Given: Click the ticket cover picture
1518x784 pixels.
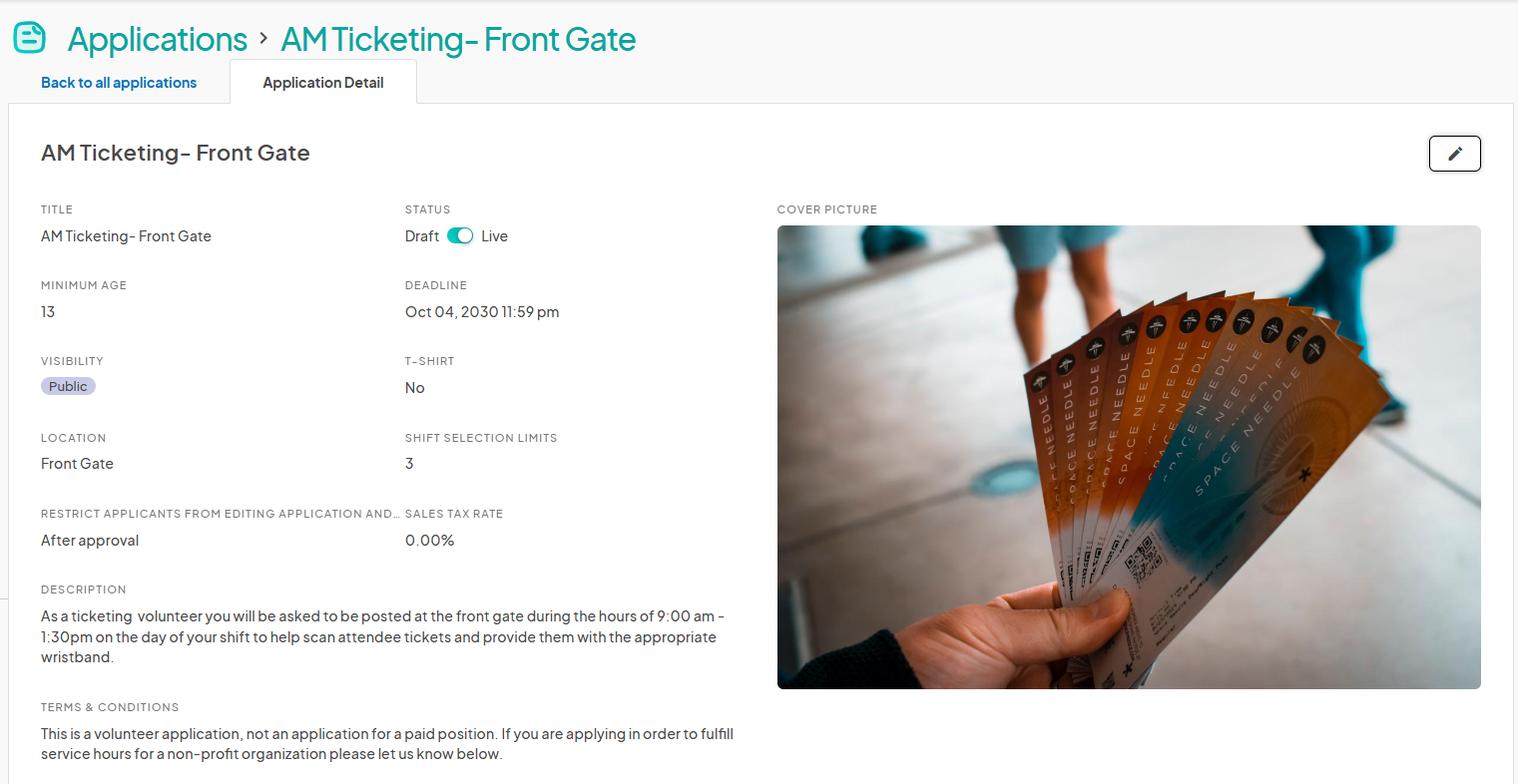Looking at the screenshot, I should click(x=1129, y=457).
